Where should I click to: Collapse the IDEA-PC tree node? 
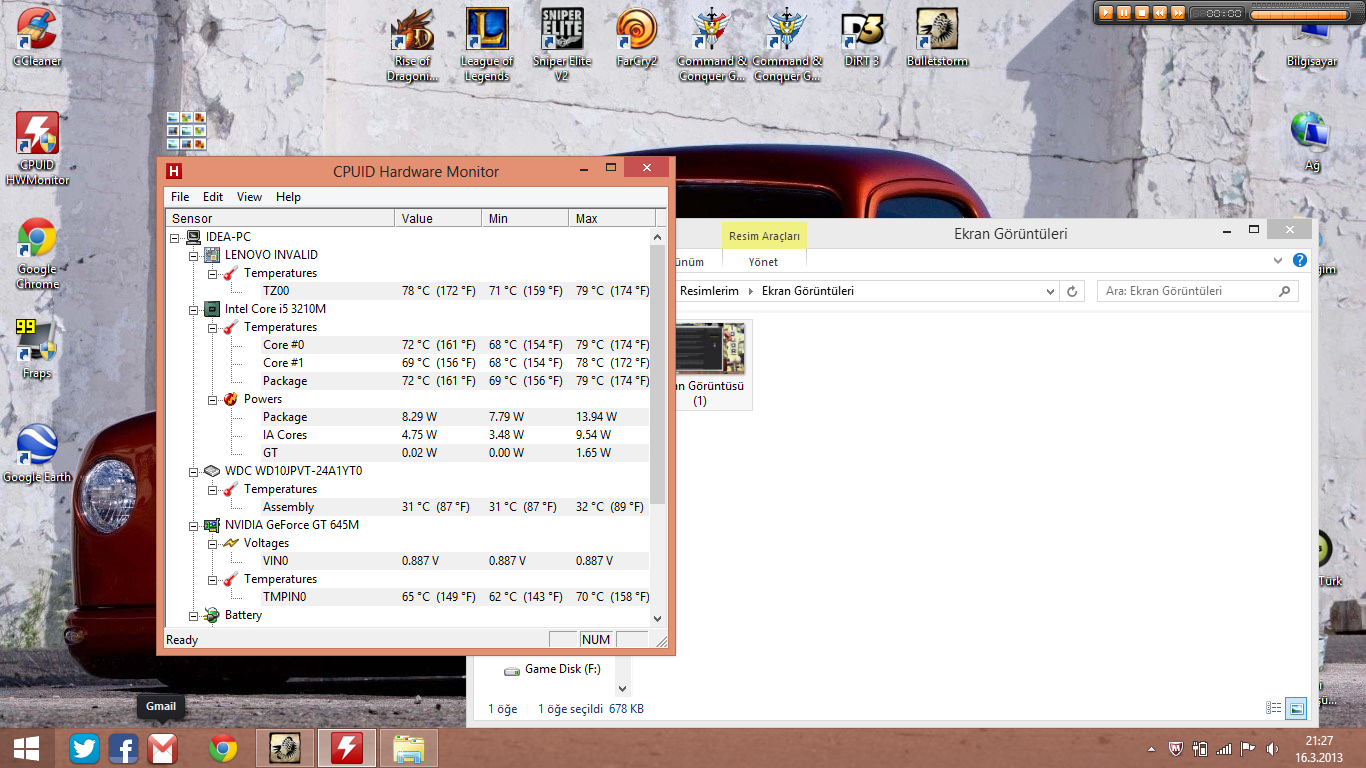coord(174,237)
